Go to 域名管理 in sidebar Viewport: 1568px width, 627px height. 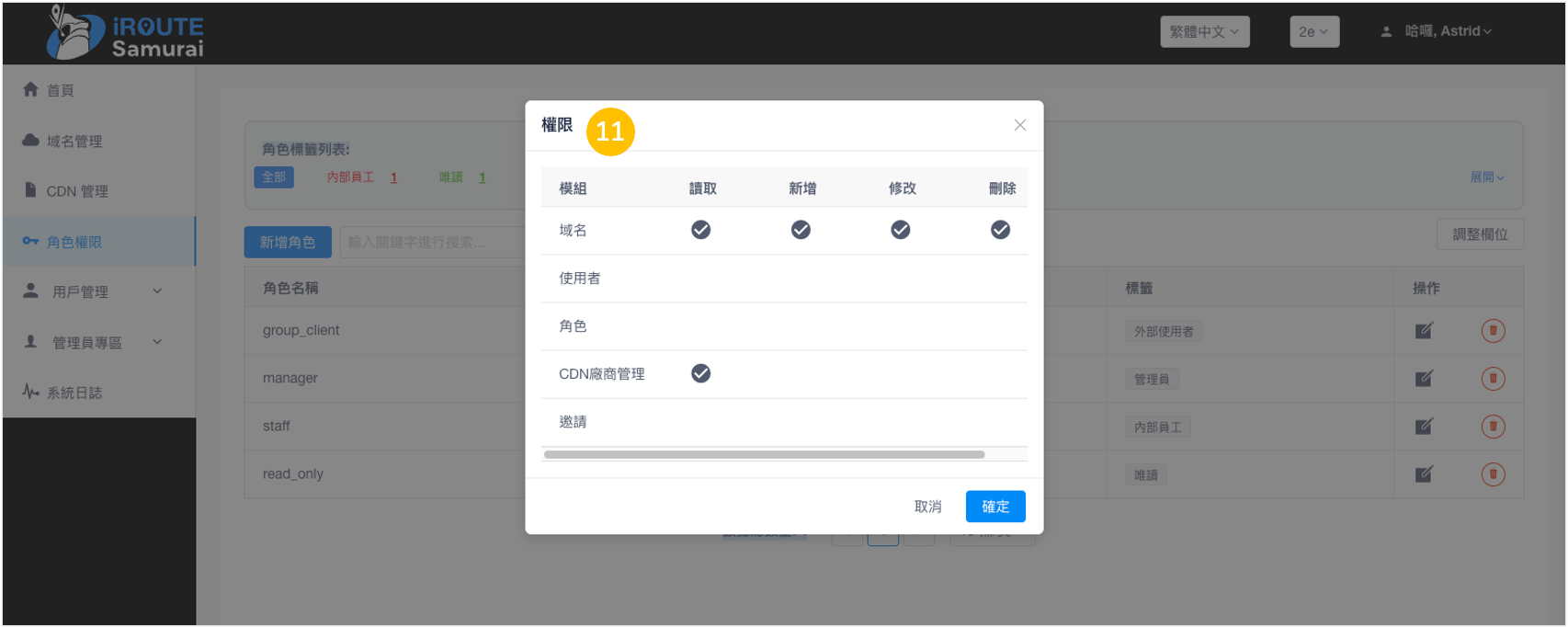[x=74, y=141]
